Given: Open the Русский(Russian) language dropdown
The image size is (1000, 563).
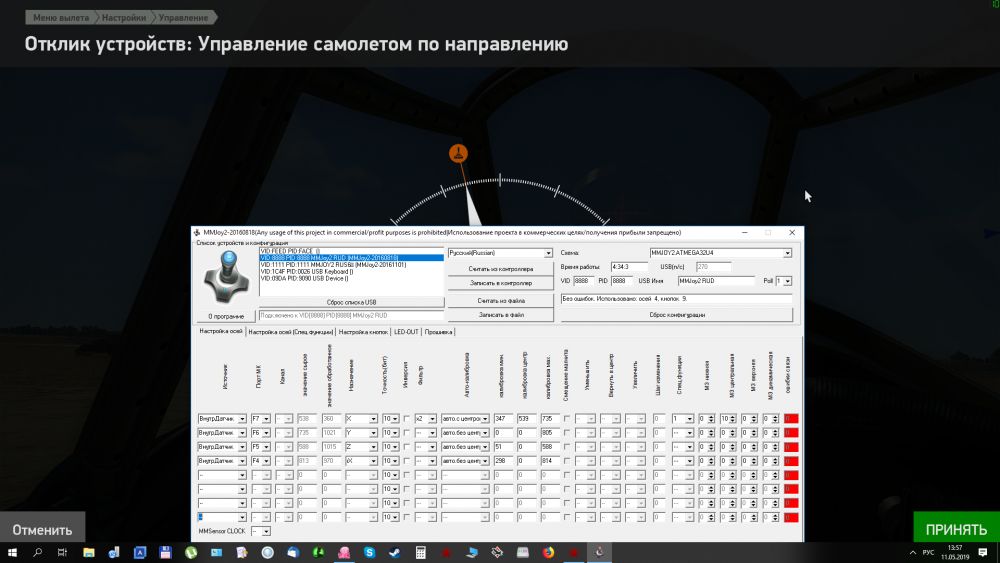Looking at the screenshot, I should click(499, 253).
